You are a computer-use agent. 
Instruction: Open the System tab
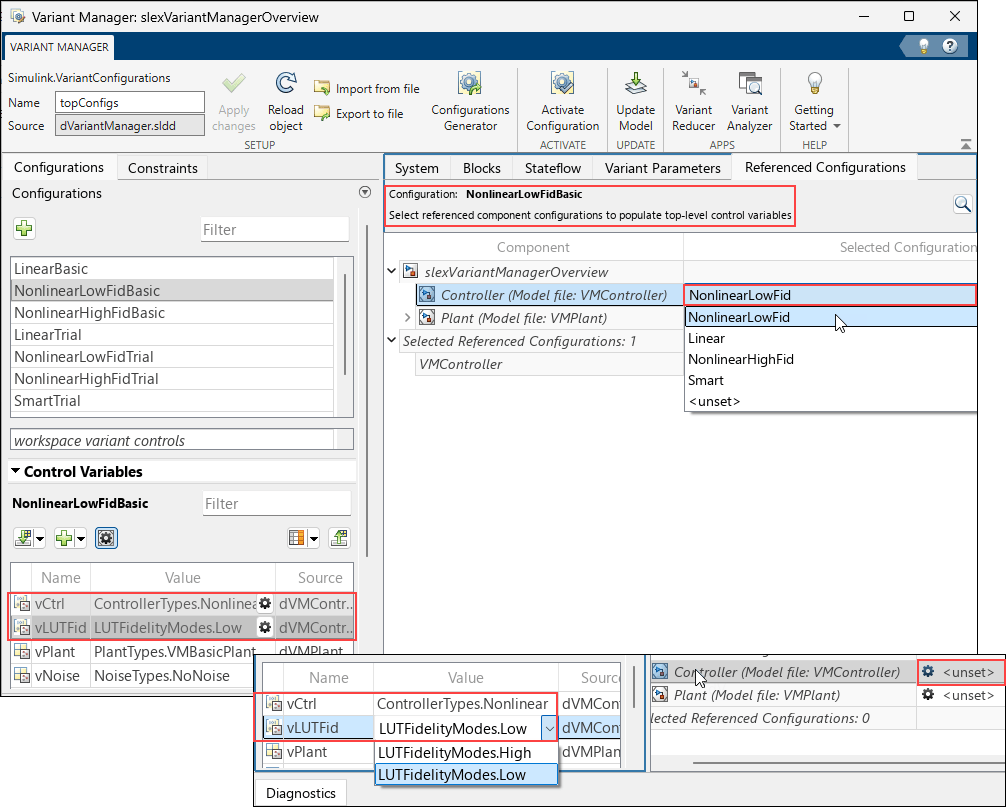(416, 168)
